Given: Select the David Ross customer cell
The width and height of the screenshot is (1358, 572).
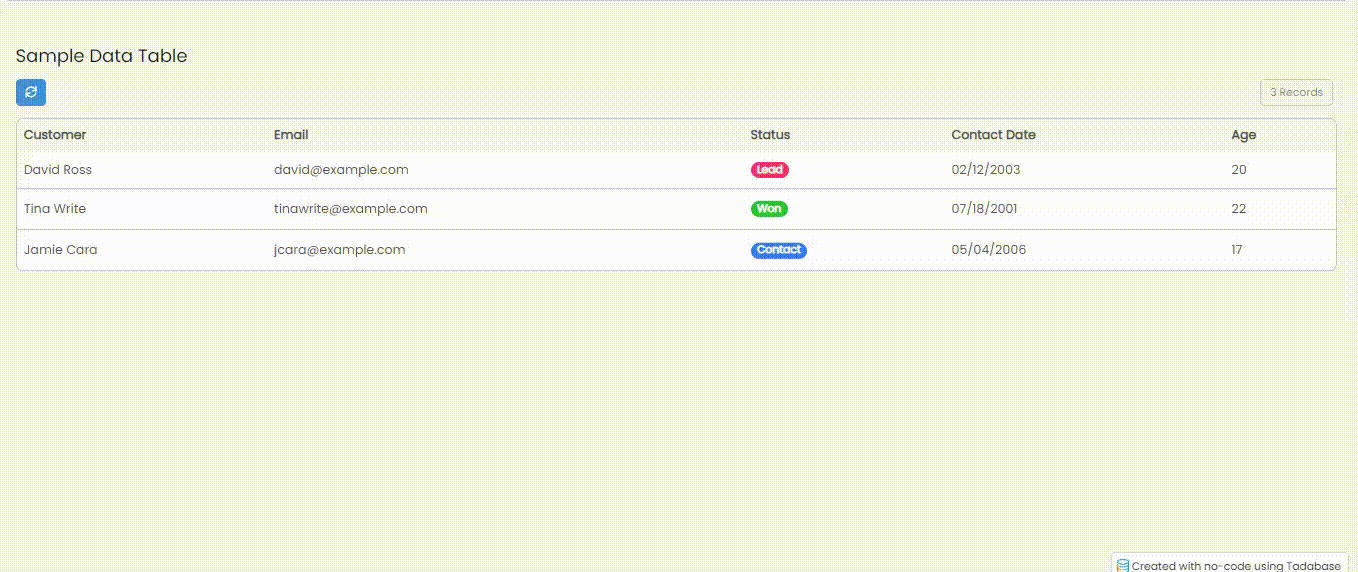Looking at the screenshot, I should click(x=58, y=170).
